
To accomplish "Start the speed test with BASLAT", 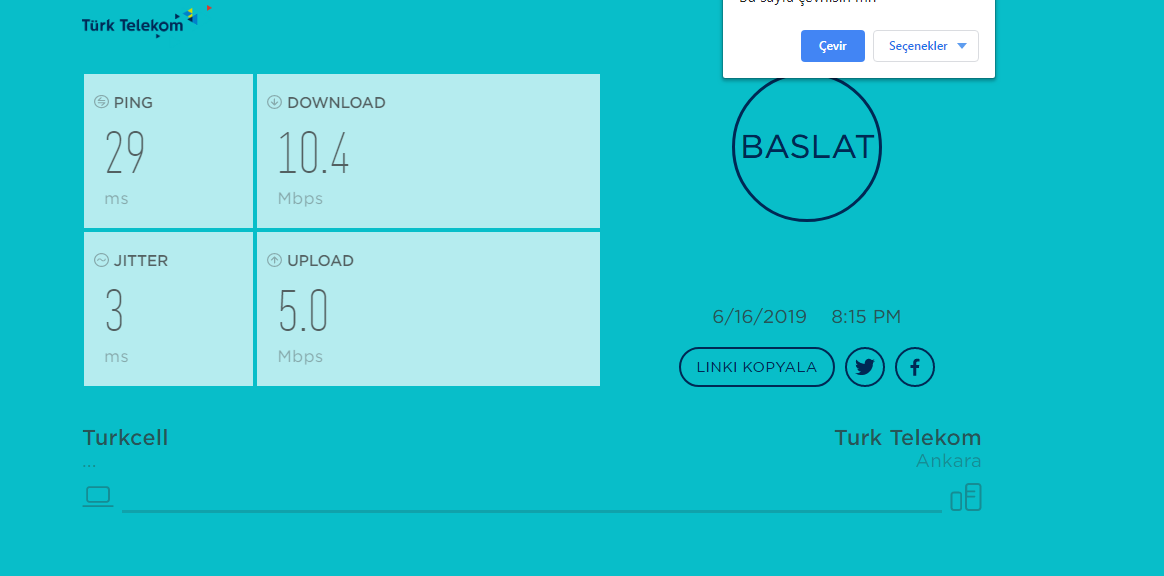I will (807, 147).
